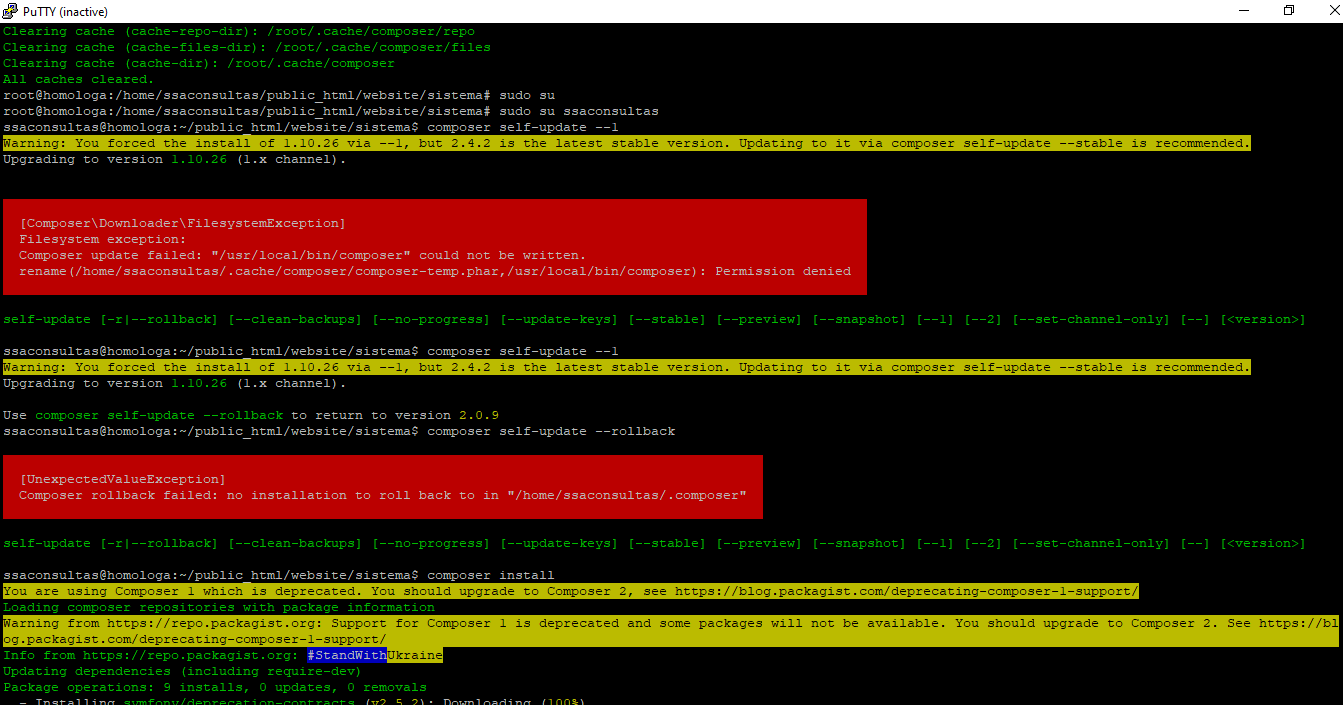
Task: Select the version number '2.0.9'
Action: 479,415
